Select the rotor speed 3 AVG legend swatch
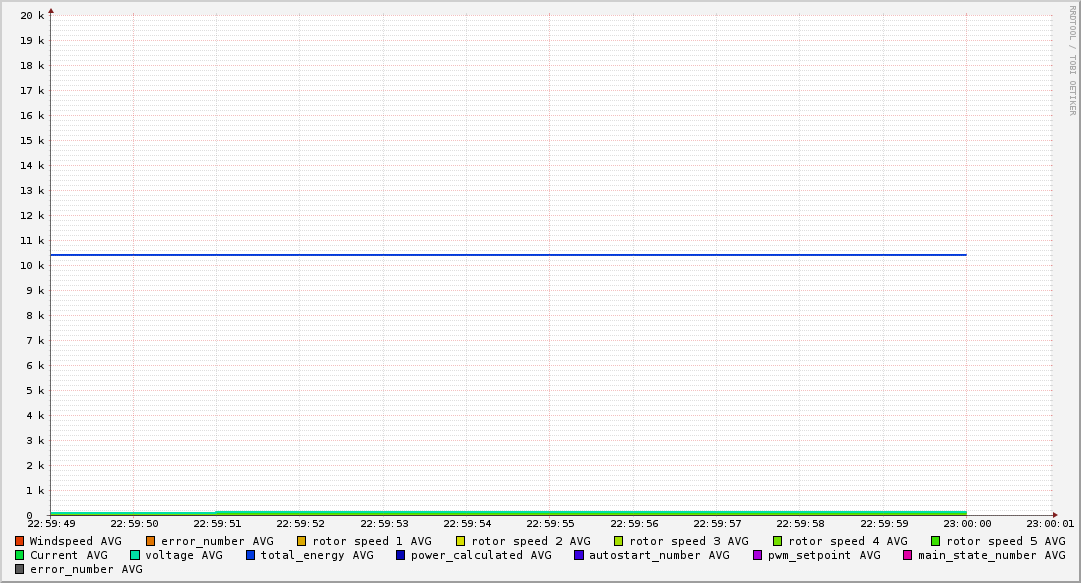This screenshot has width=1081, height=583. pyautogui.click(x=619, y=541)
